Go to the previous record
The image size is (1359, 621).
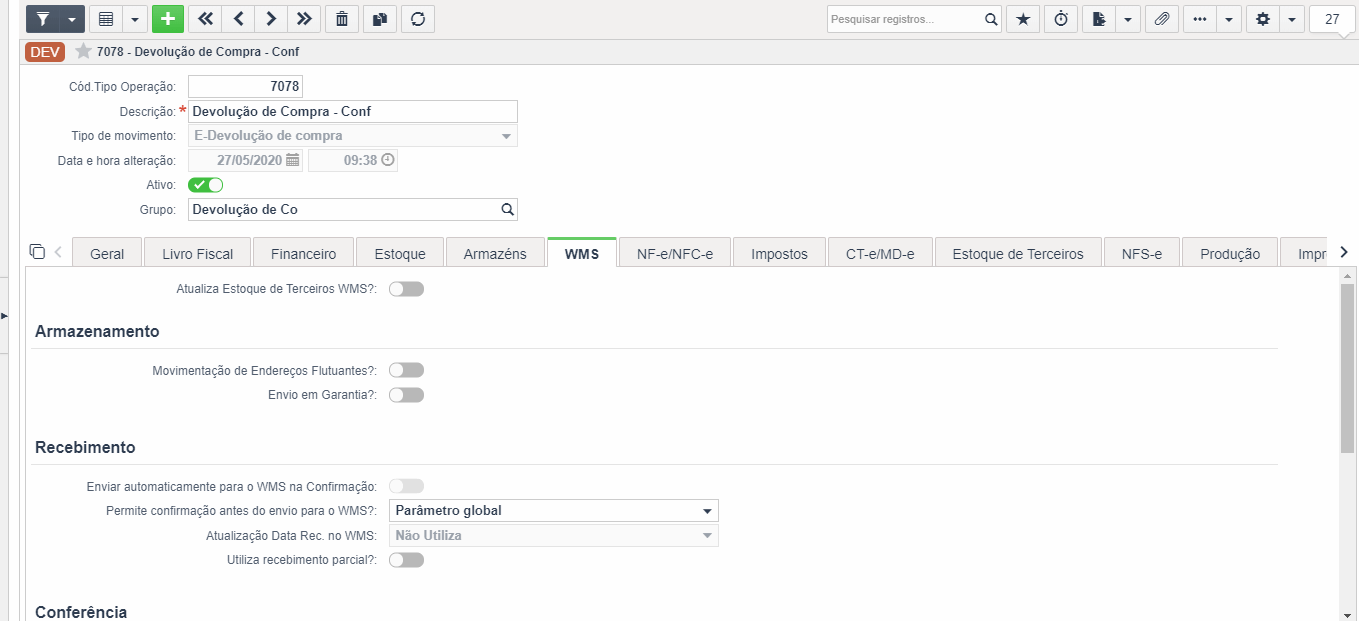[238, 19]
